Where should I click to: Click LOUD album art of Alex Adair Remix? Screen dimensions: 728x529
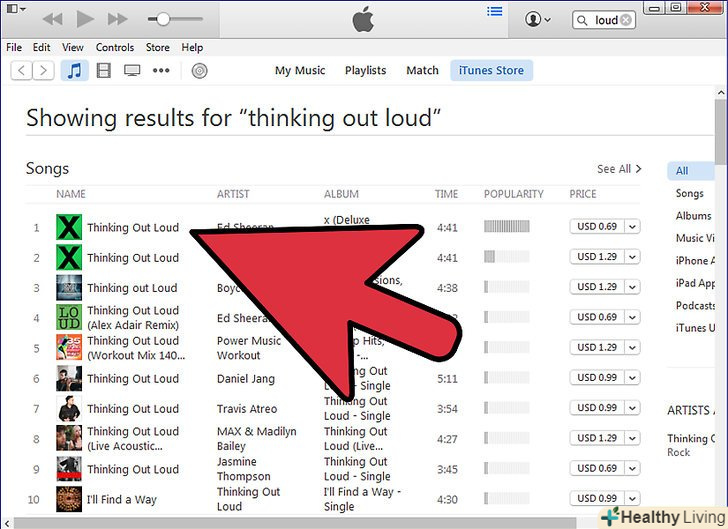[x=69, y=318]
